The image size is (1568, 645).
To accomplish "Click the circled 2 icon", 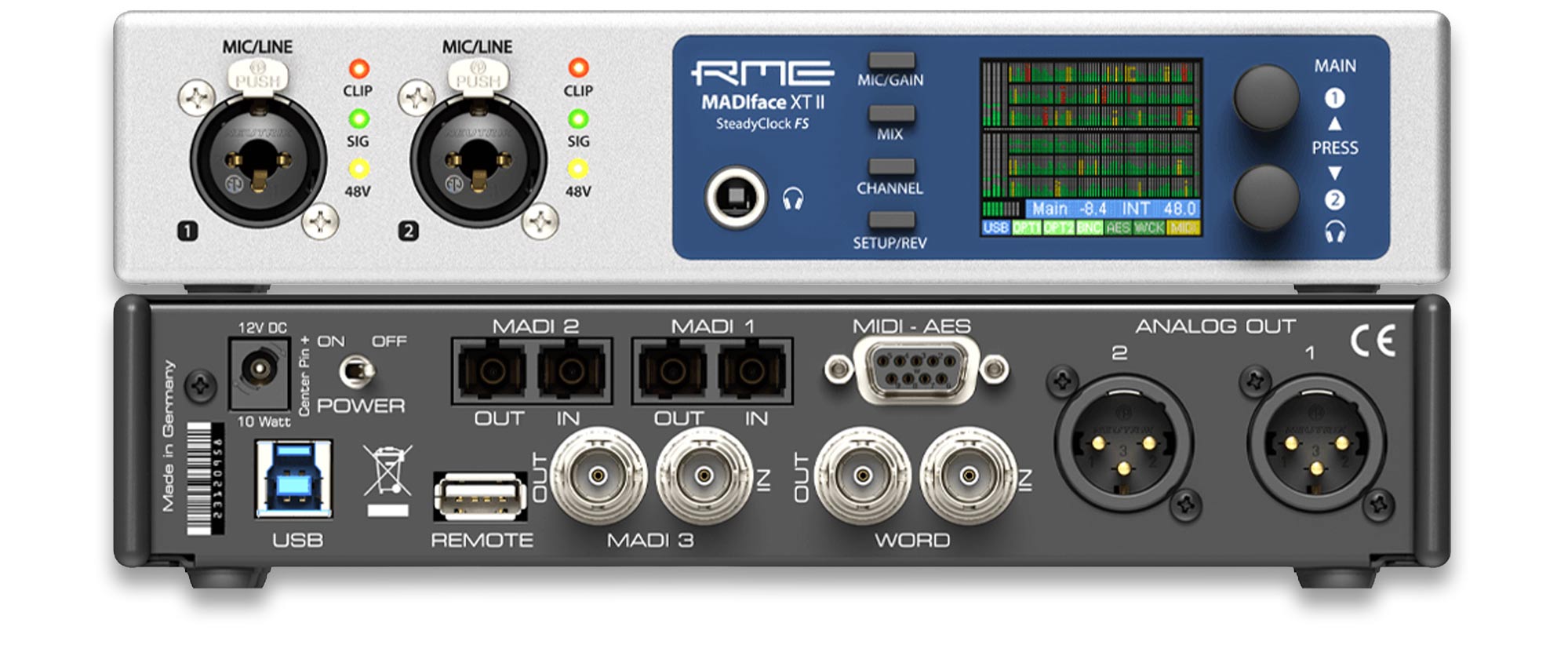I will pyautogui.click(x=1334, y=200).
